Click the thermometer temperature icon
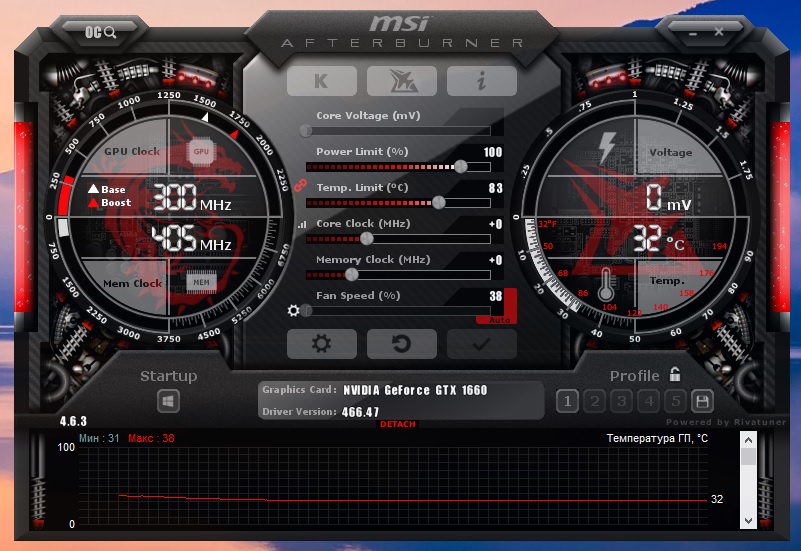The width and height of the screenshot is (801, 551). pyautogui.click(x=606, y=284)
